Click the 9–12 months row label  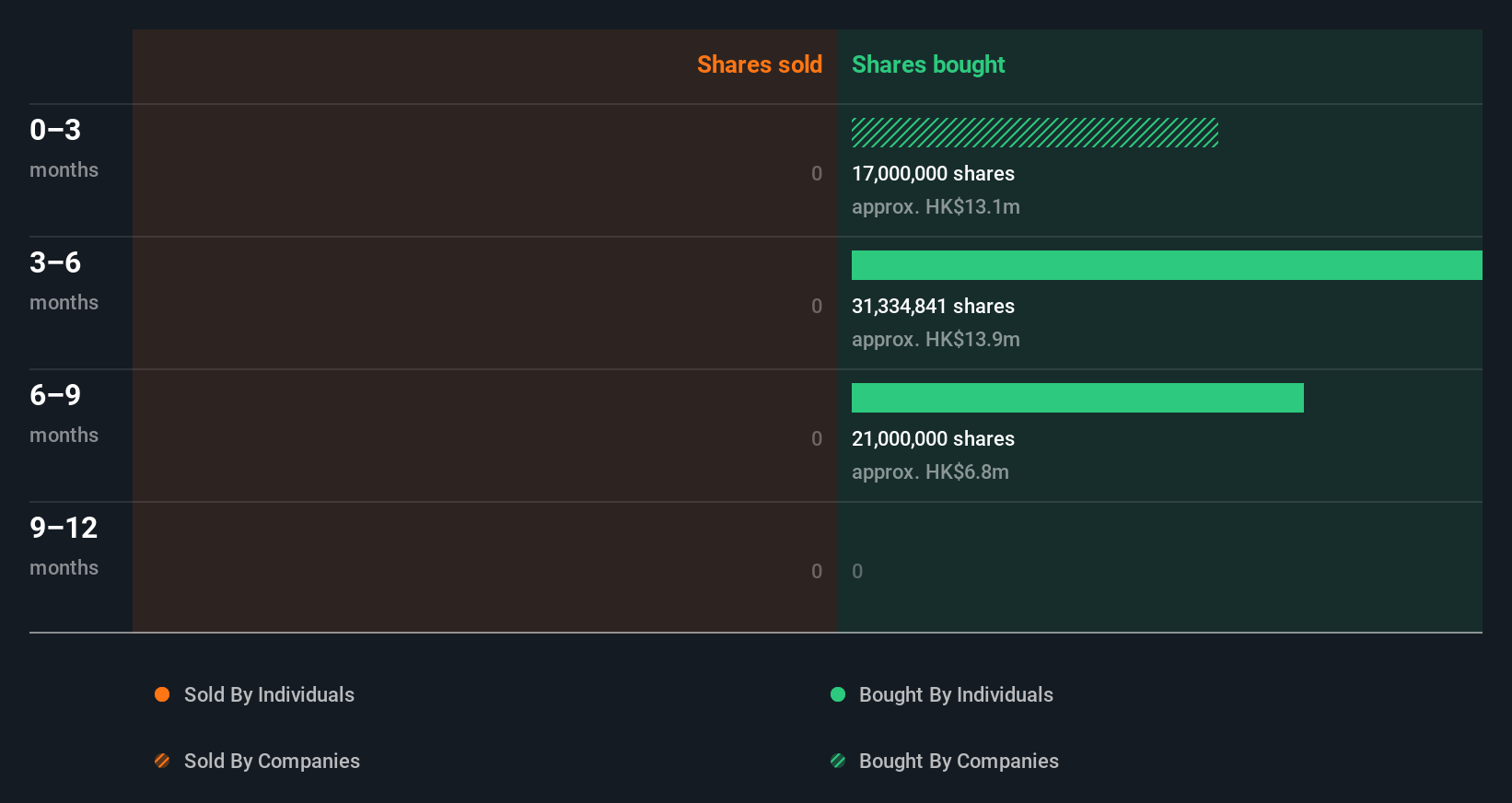tap(64, 546)
